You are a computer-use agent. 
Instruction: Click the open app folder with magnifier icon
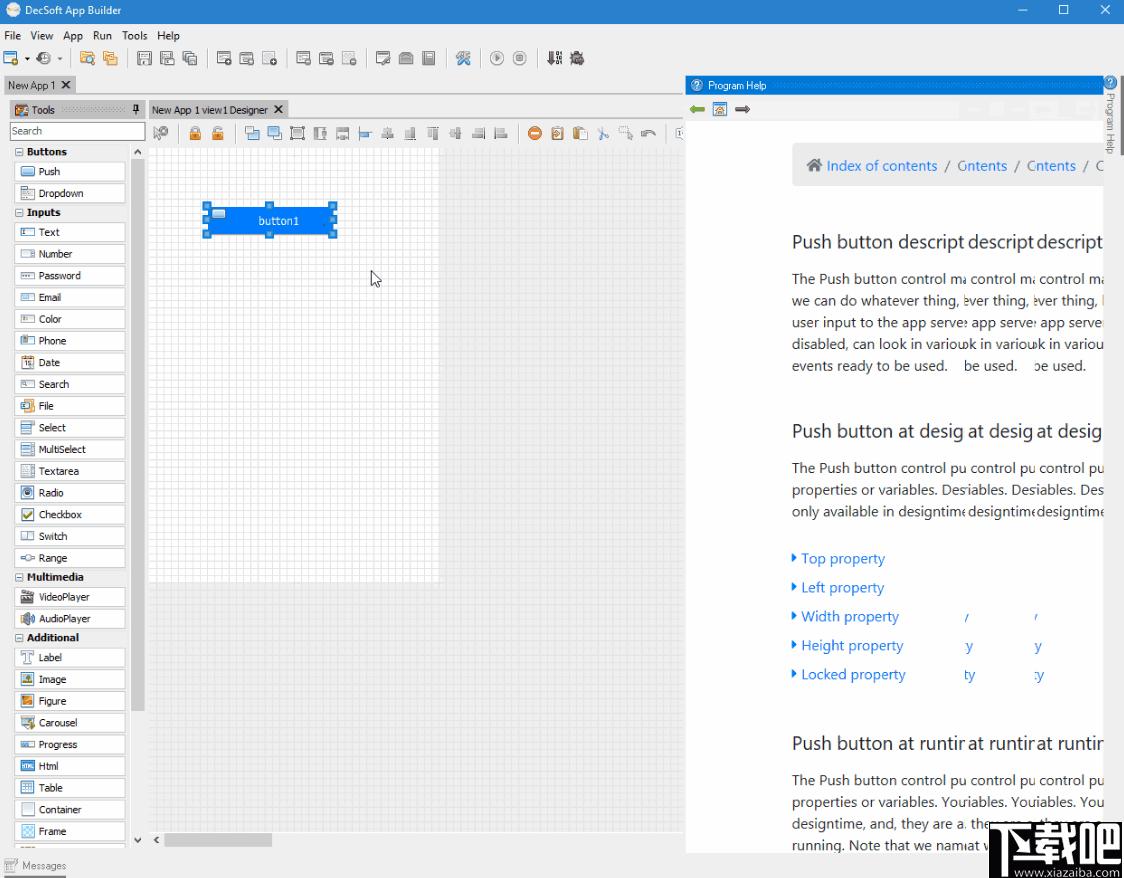click(87, 58)
